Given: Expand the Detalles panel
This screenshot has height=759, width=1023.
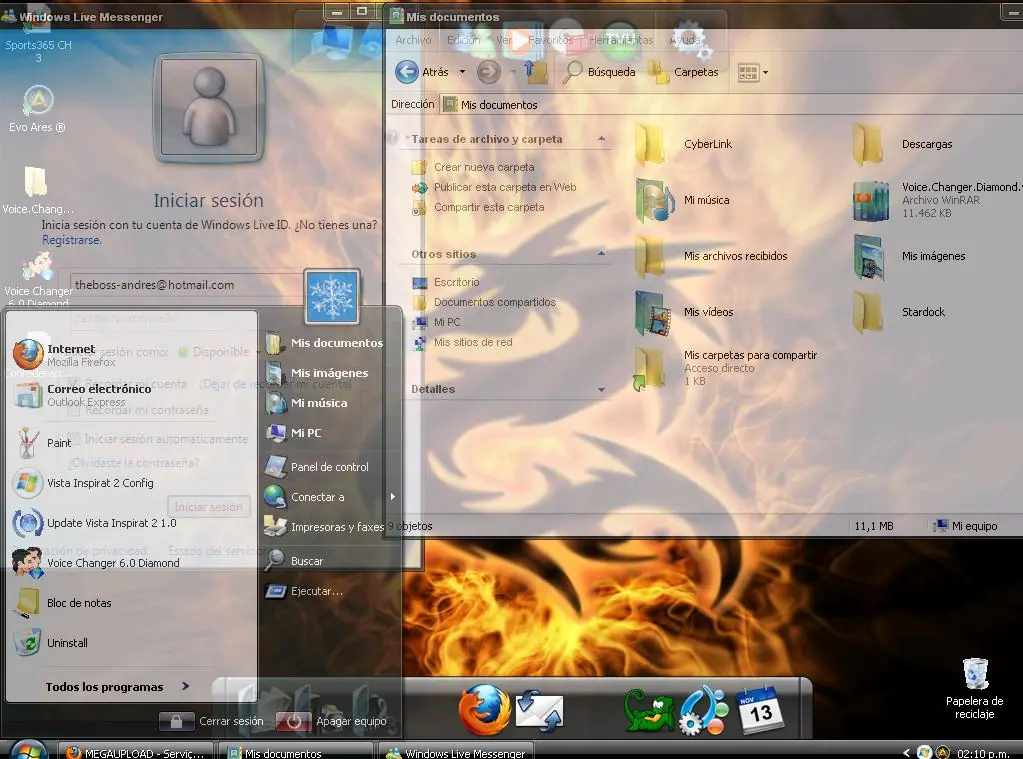Looking at the screenshot, I should pyautogui.click(x=601, y=389).
